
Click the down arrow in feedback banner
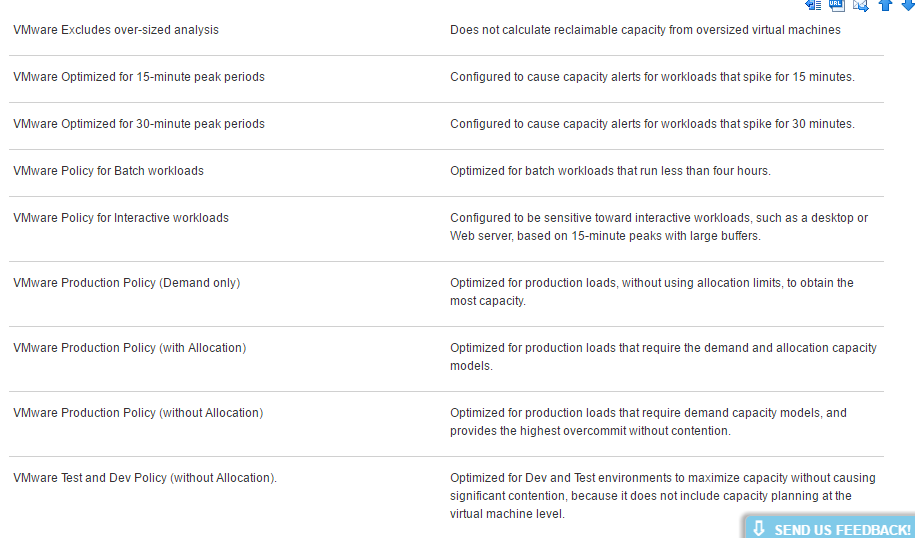pos(759,528)
